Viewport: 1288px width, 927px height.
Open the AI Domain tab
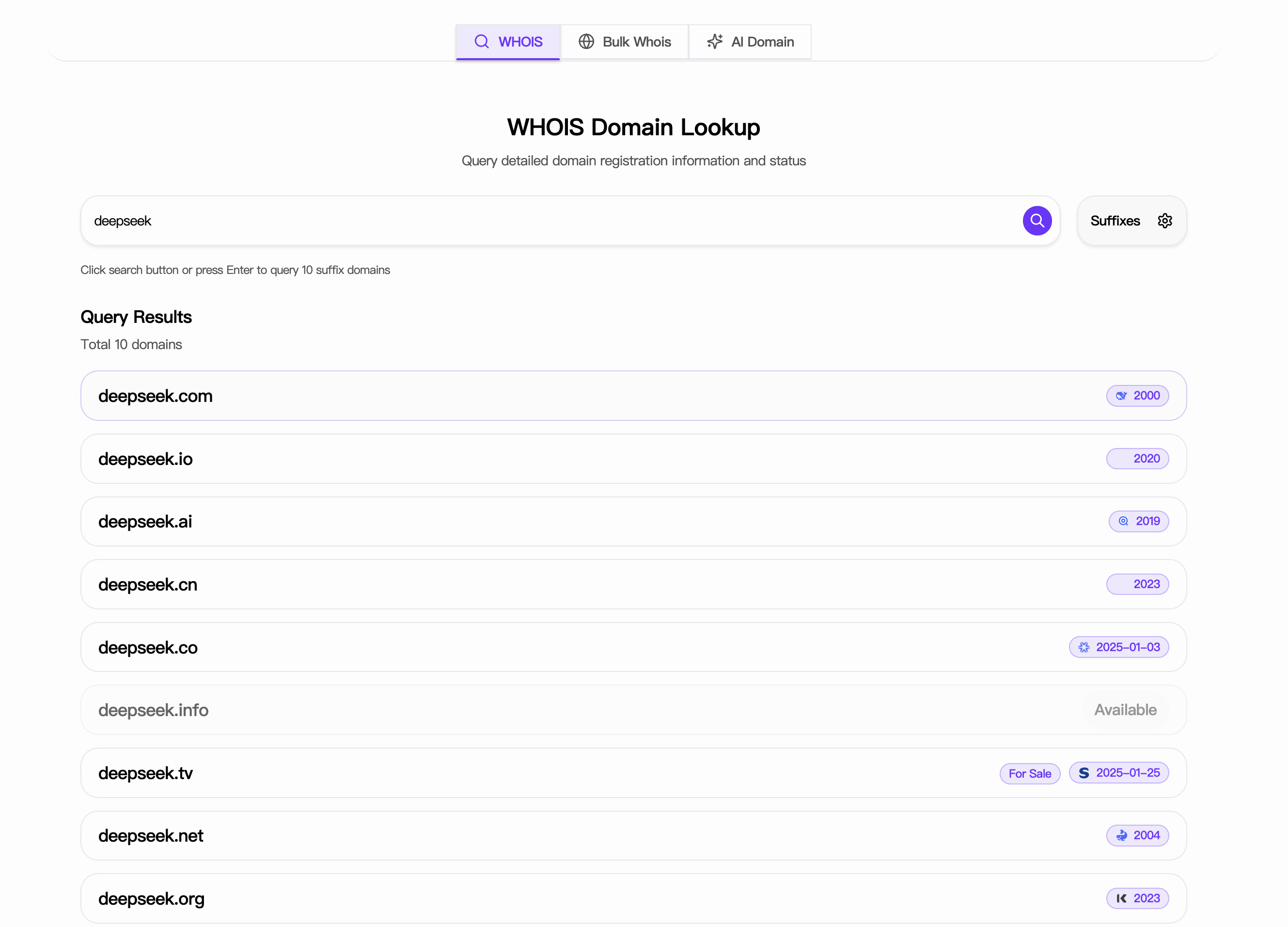pyautogui.click(x=750, y=42)
